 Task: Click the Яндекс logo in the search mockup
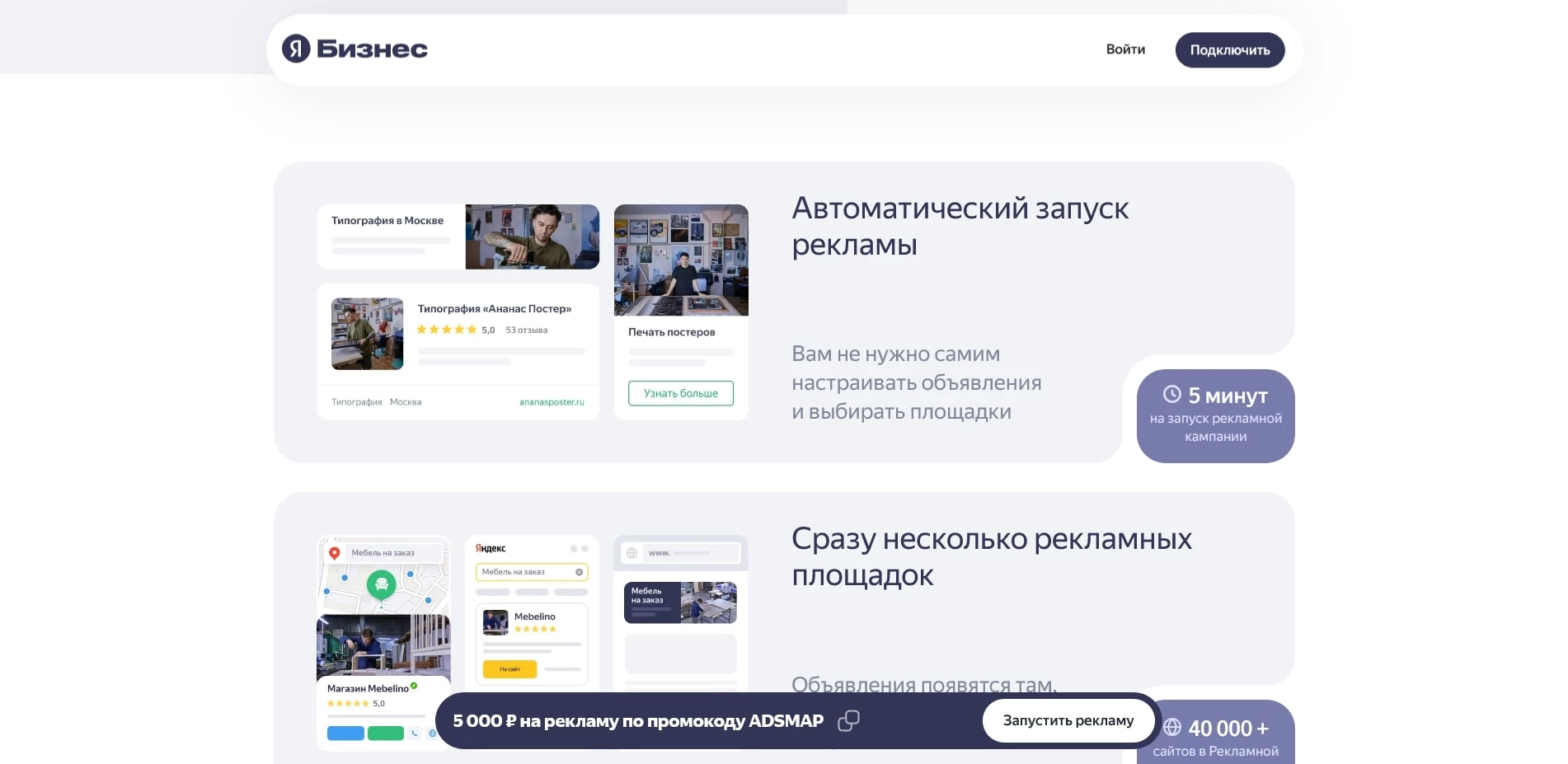click(x=490, y=548)
